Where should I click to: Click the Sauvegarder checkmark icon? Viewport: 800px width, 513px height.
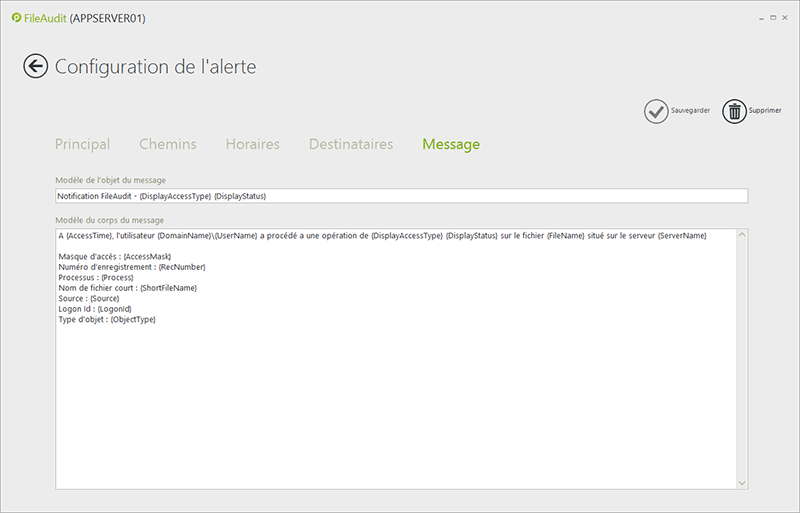click(x=655, y=111)
